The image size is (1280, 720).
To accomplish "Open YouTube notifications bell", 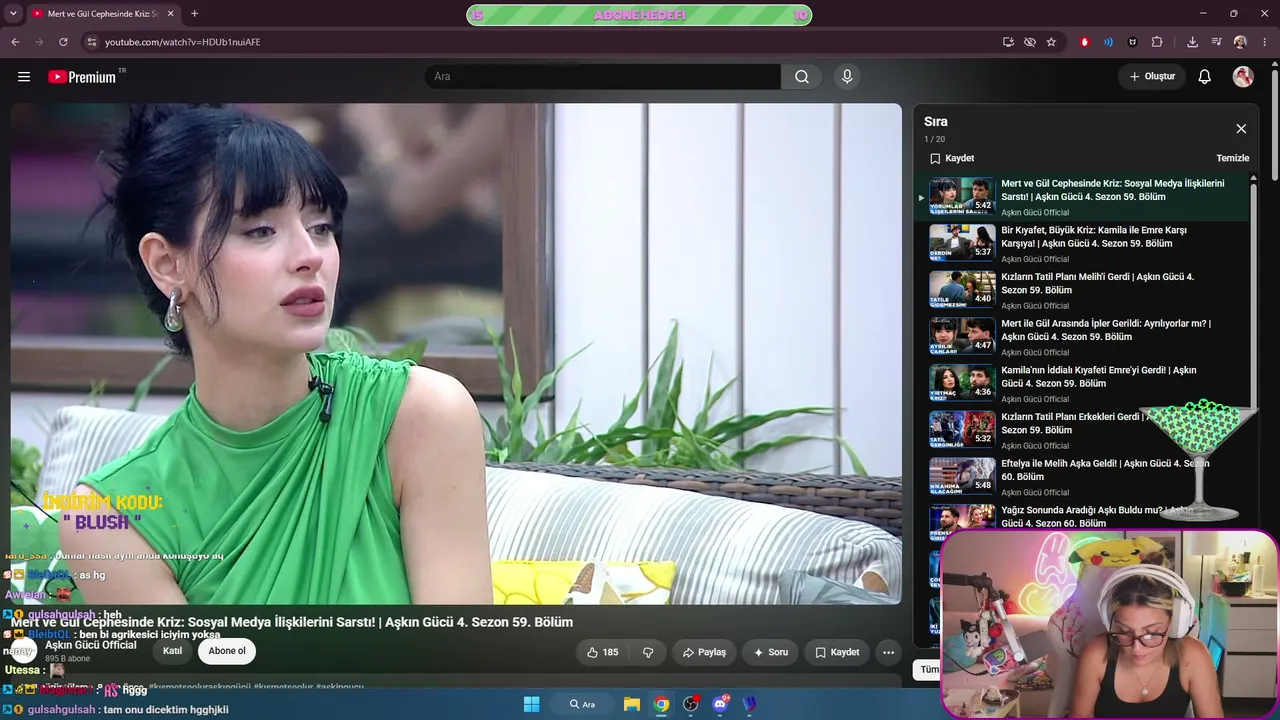I will point(1205,77).
